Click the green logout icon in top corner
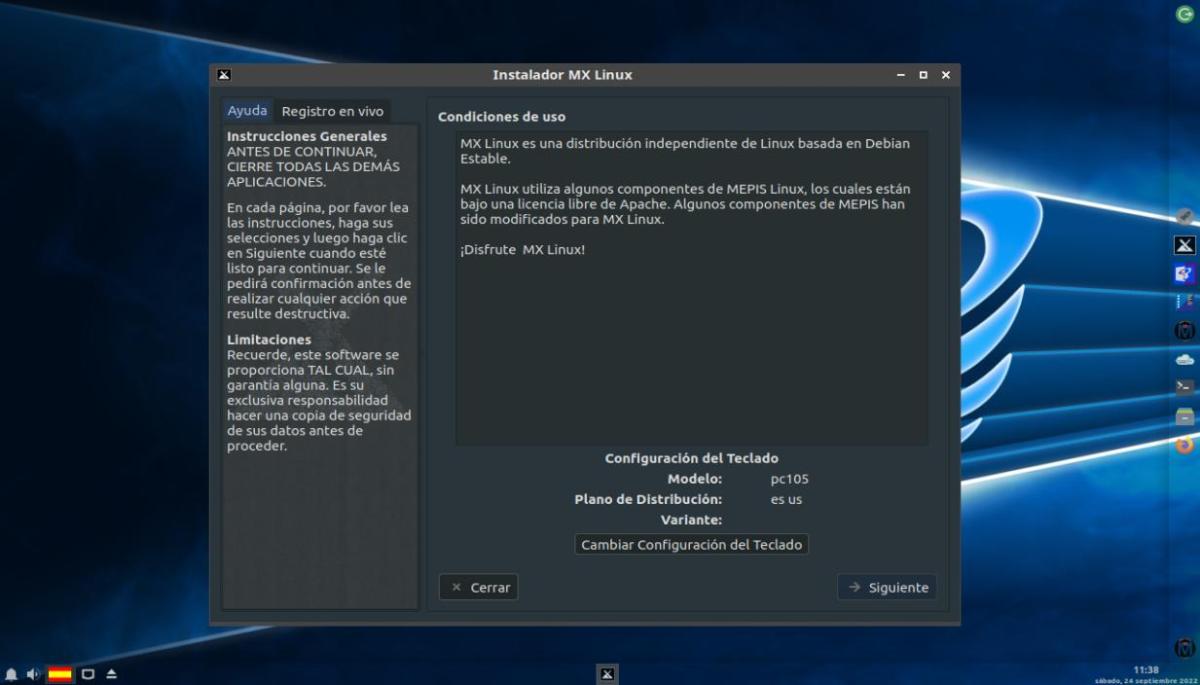Image resolution: width=1200 pixels, height=685 pixels. click(x=1185, y=14)
